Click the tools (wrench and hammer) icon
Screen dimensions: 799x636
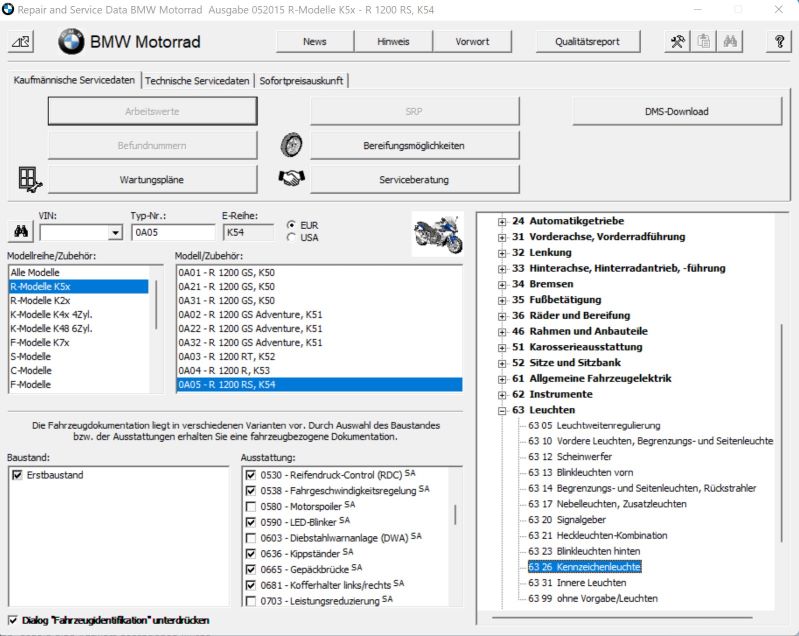click(x=677, y=42)
